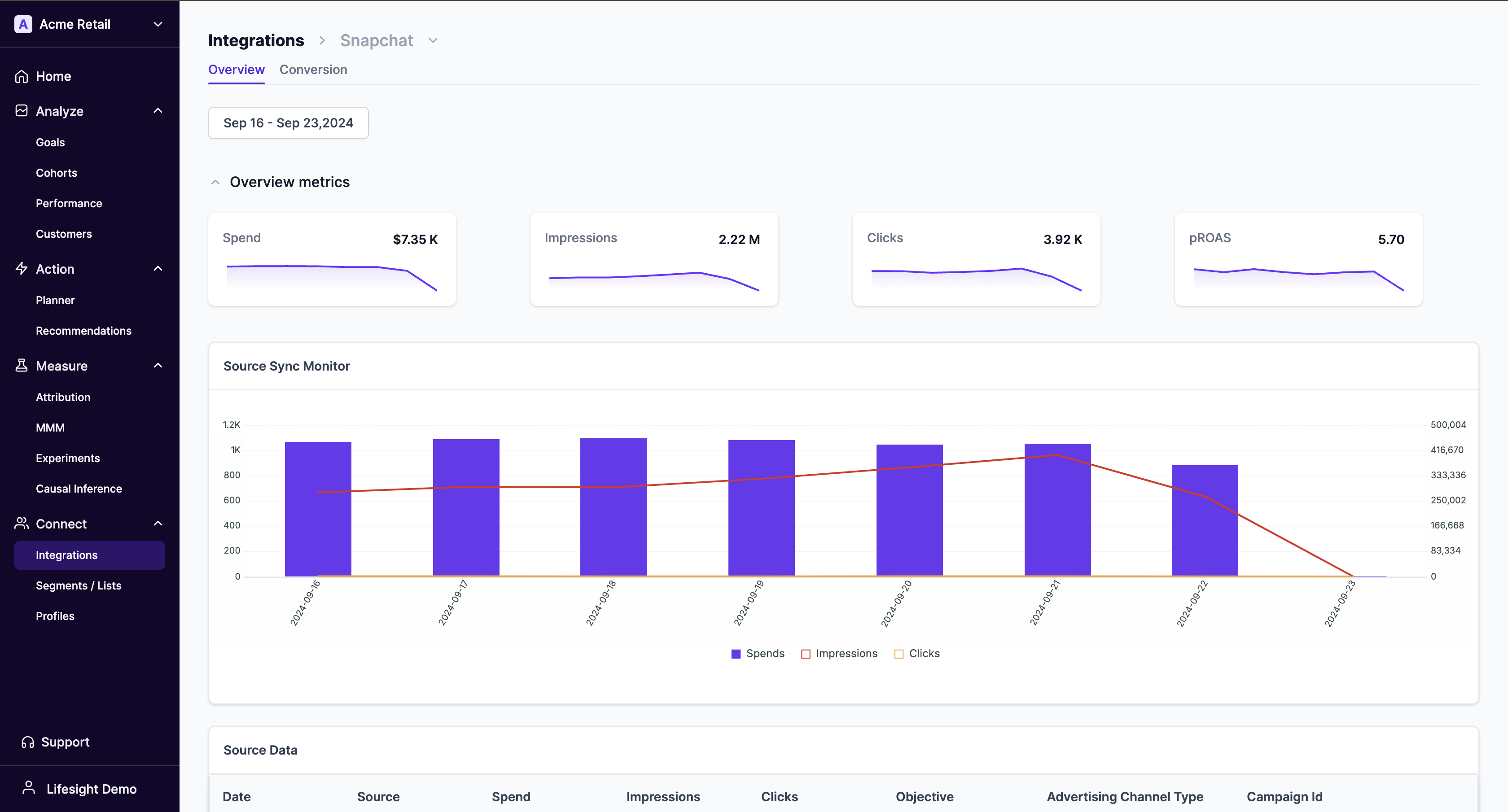This screenshot has height=812, width=1508.
Task: Open the Attribution menu item
Action: click(63, 397)
